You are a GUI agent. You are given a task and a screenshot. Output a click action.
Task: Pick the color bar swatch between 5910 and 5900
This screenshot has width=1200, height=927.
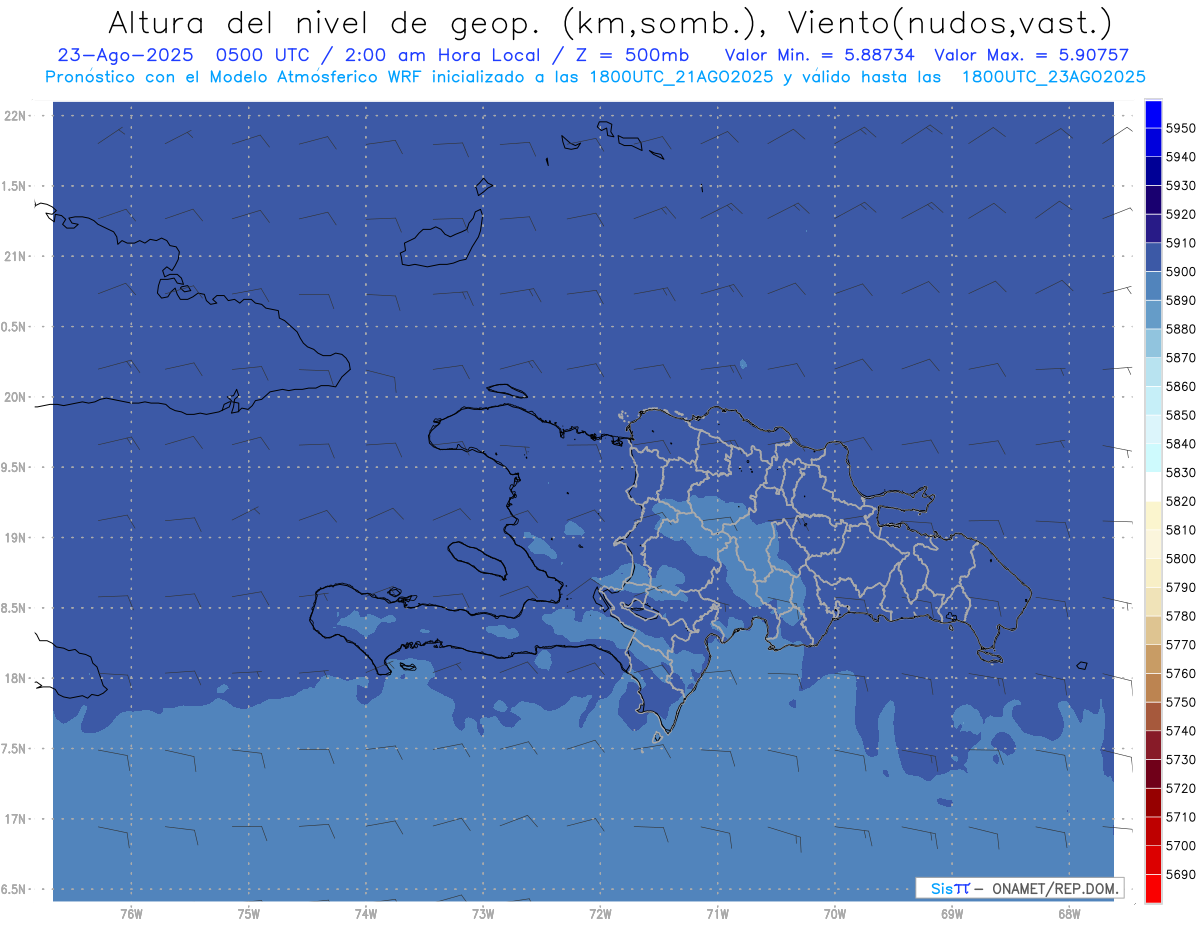click(1153, 257)
